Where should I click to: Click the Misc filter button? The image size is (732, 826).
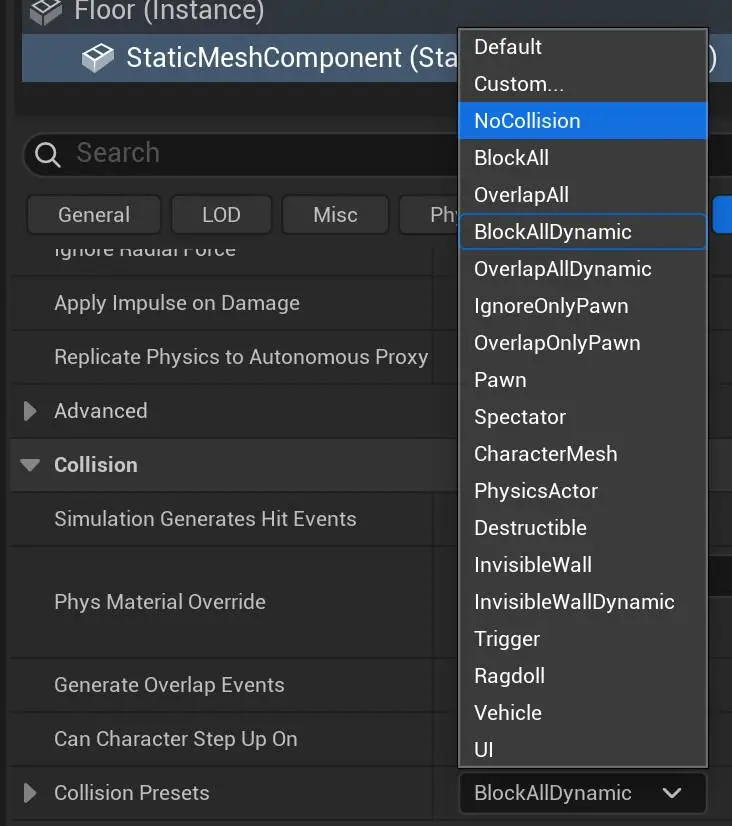[335, 214]
